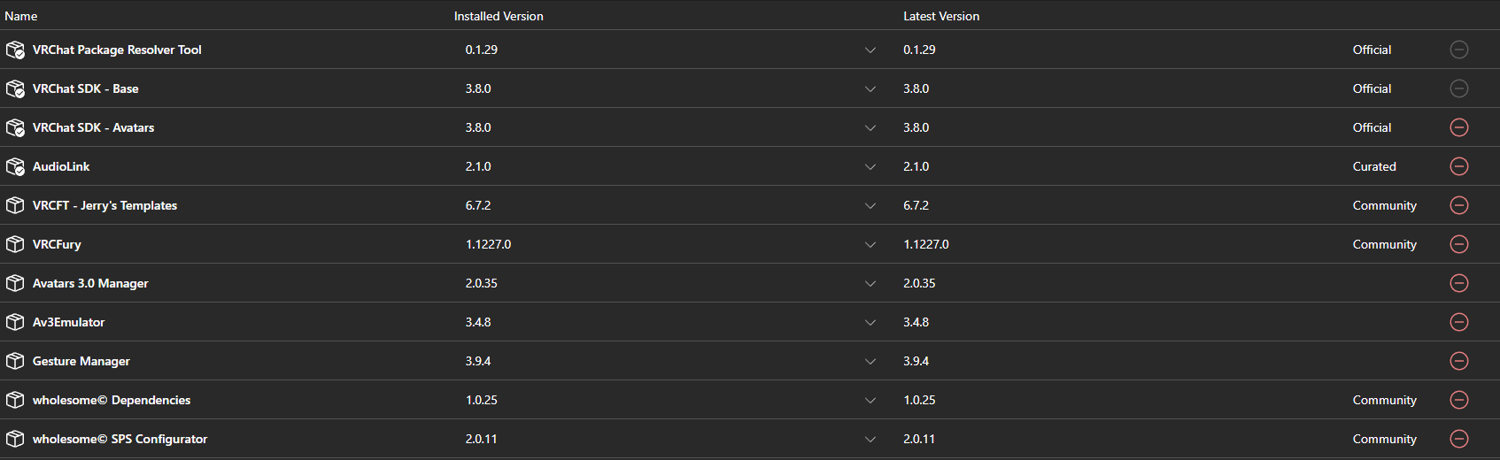Open version selector for wholesome SPS Configurator
The height and width of the screenshot is (460, 1500).
[870, 440]
